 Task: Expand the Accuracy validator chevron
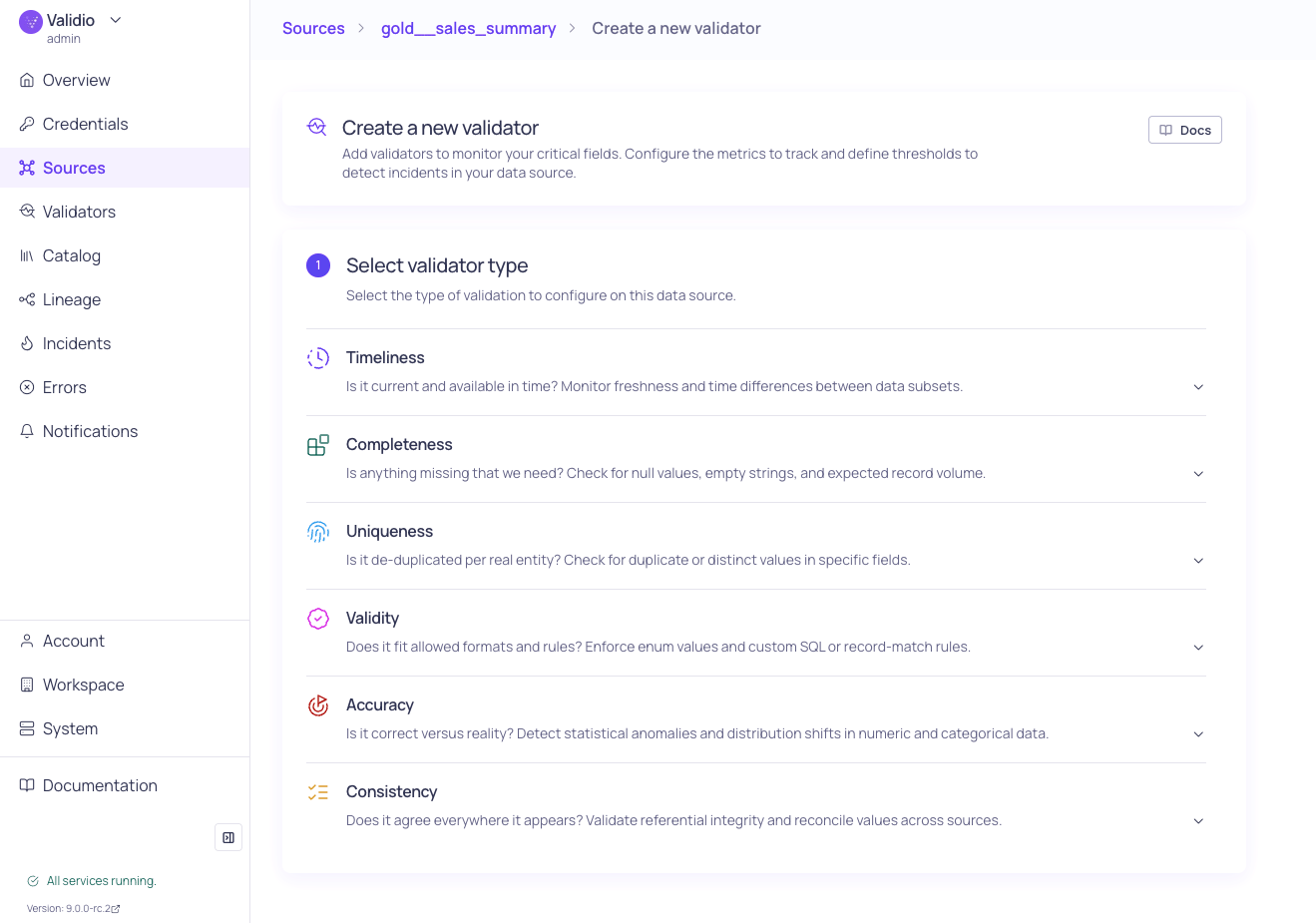point(1198,734)
